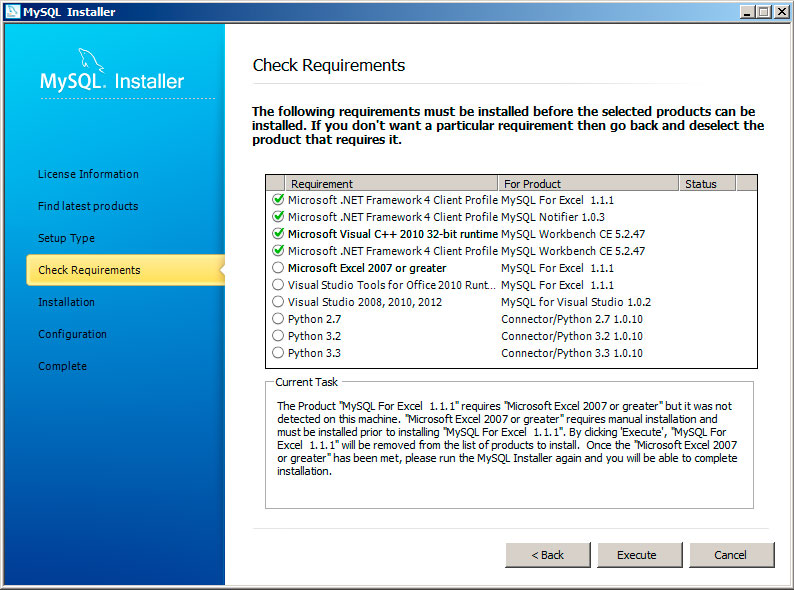Image resolution: width=794 pixels, height=590 pixels.
Task: Open the Installation step in sidebar
Action: pyautogui.click(x=66, y=302)
